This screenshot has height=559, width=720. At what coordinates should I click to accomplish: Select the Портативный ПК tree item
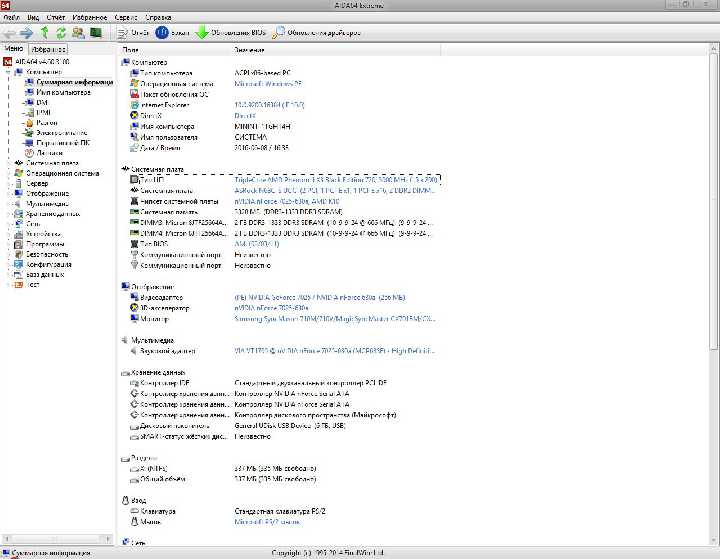pos(57,143)
